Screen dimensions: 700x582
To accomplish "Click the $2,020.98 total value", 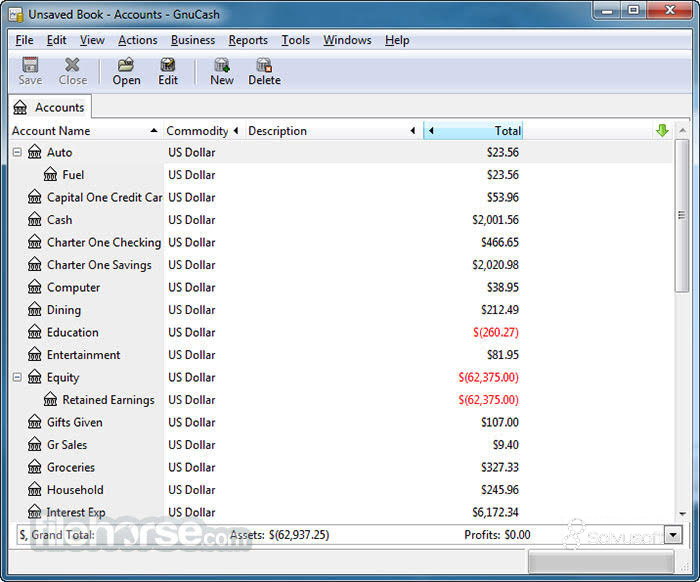I will [495, 265].
